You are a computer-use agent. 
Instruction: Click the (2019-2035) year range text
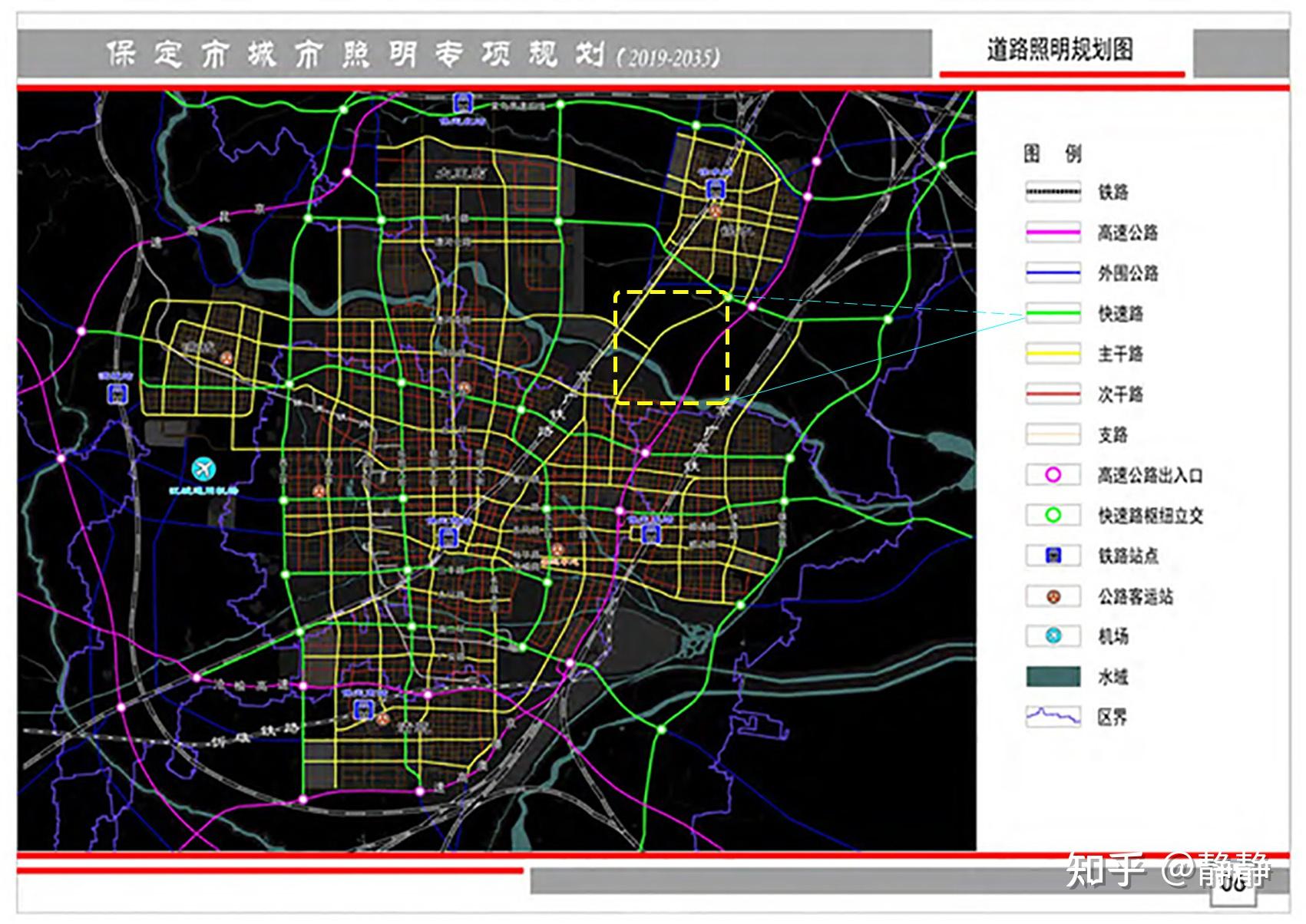(x=669, y=58)
